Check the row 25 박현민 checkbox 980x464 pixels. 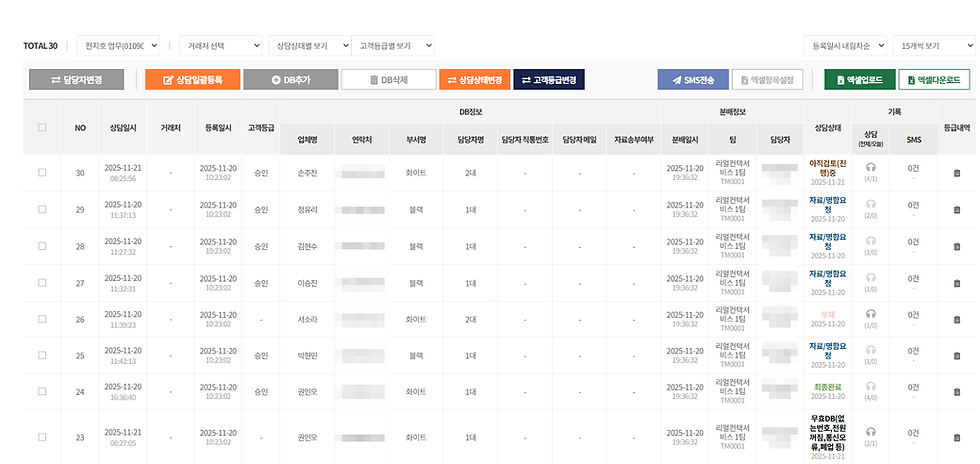42,355
